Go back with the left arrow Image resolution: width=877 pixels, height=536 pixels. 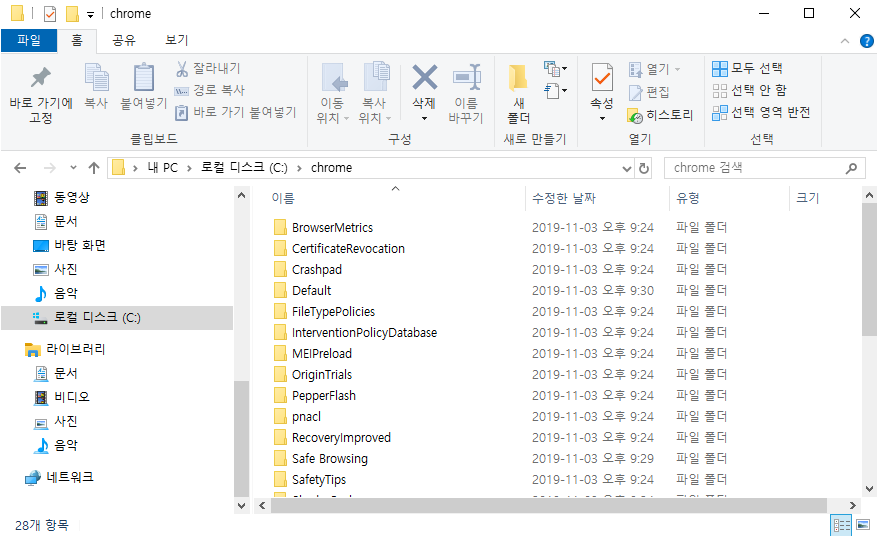[20, 168]
